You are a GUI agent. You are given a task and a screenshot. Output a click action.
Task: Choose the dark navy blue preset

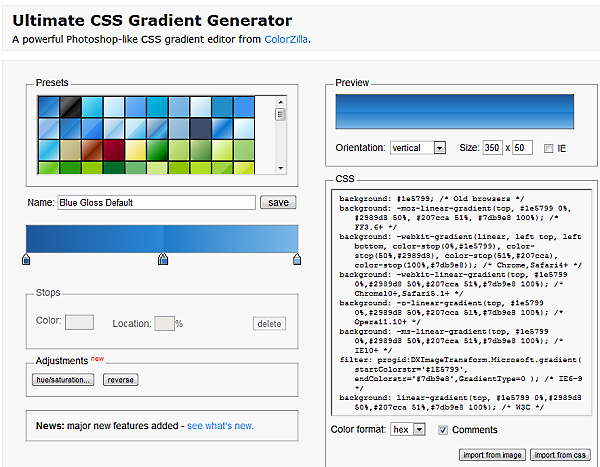pyautogui.click(x=200, y=129)
